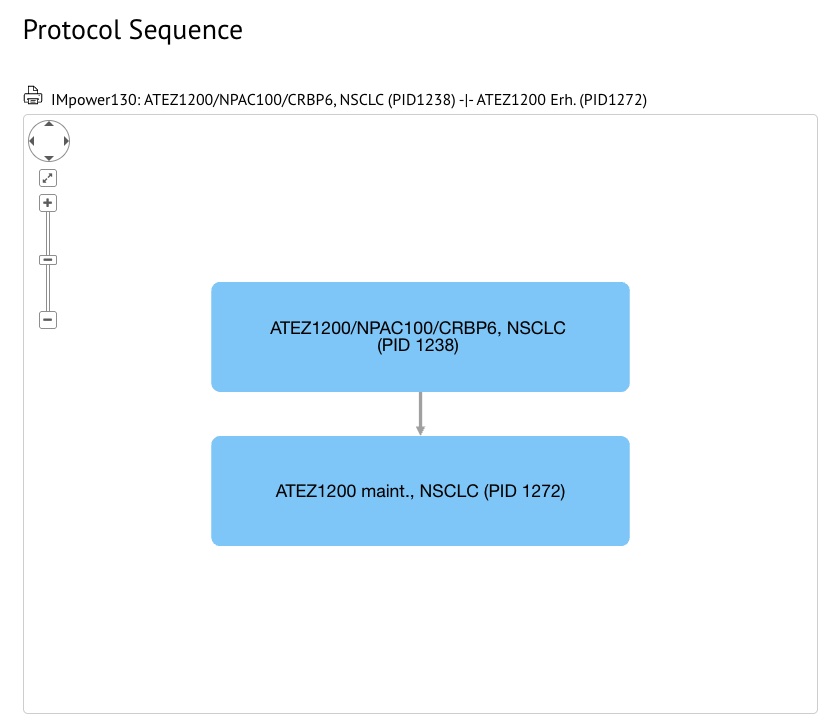Screen dimensions: 831x726
Task: Click the upper portion of the zoom slider track
Action: pos(47,230)
